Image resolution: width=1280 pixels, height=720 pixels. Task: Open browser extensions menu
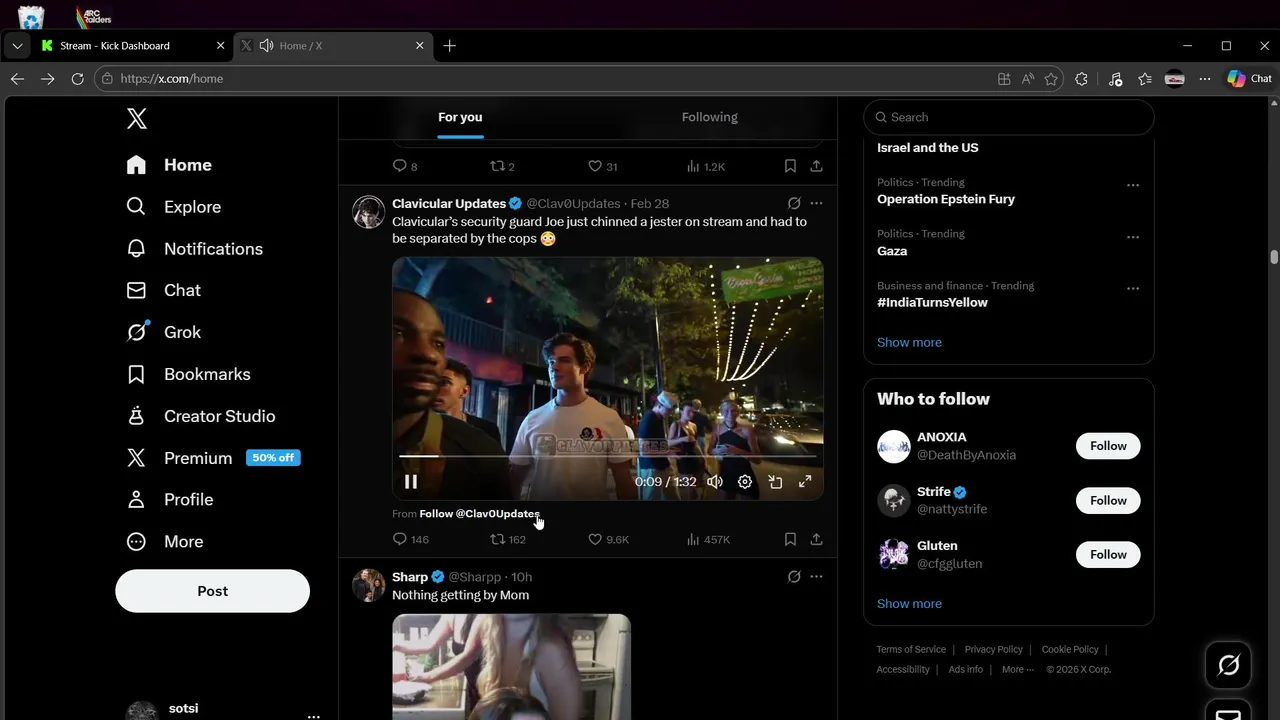tap(1081, 79)
